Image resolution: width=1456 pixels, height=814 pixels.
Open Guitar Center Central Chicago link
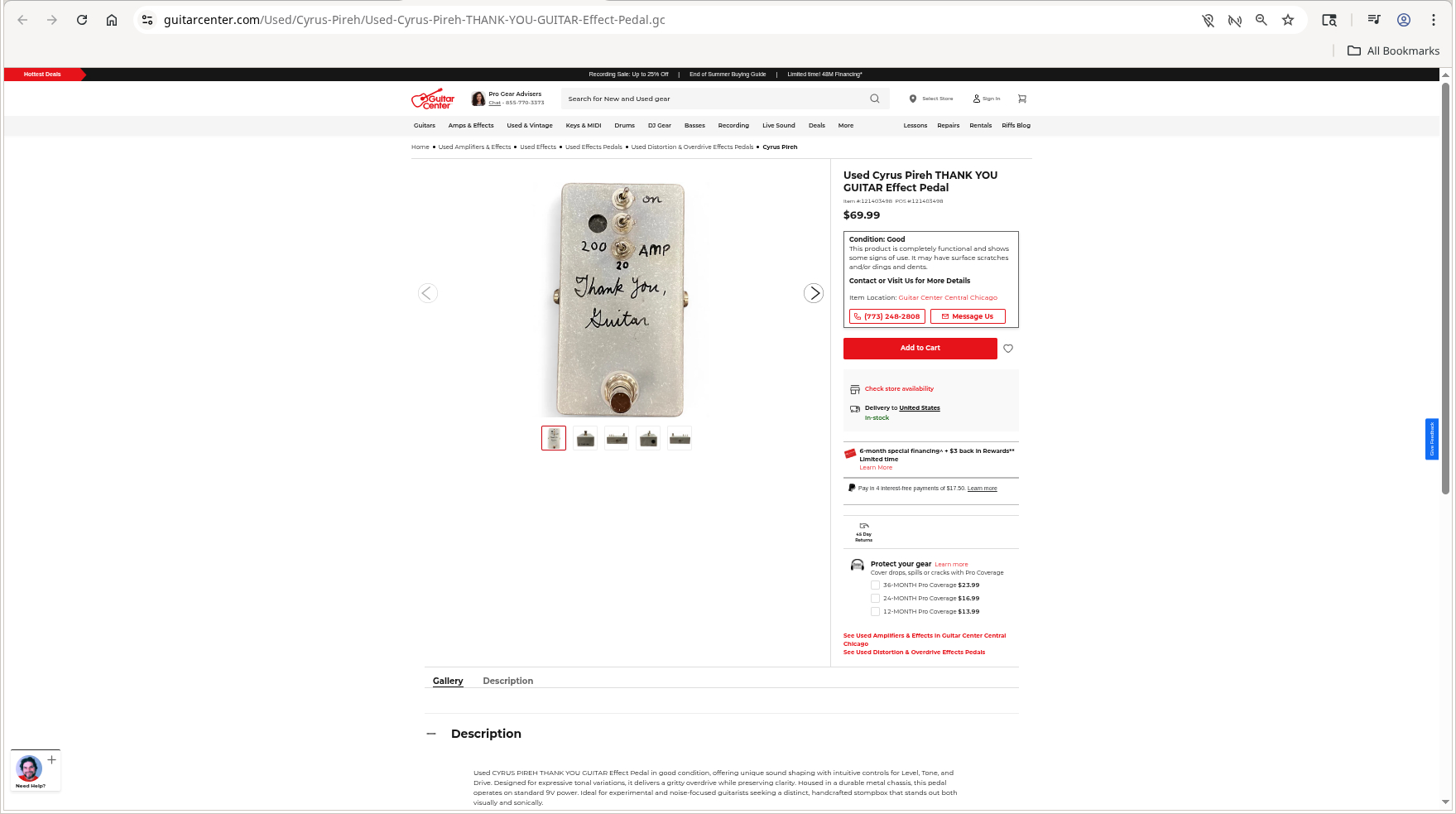[x=948, y=297]
